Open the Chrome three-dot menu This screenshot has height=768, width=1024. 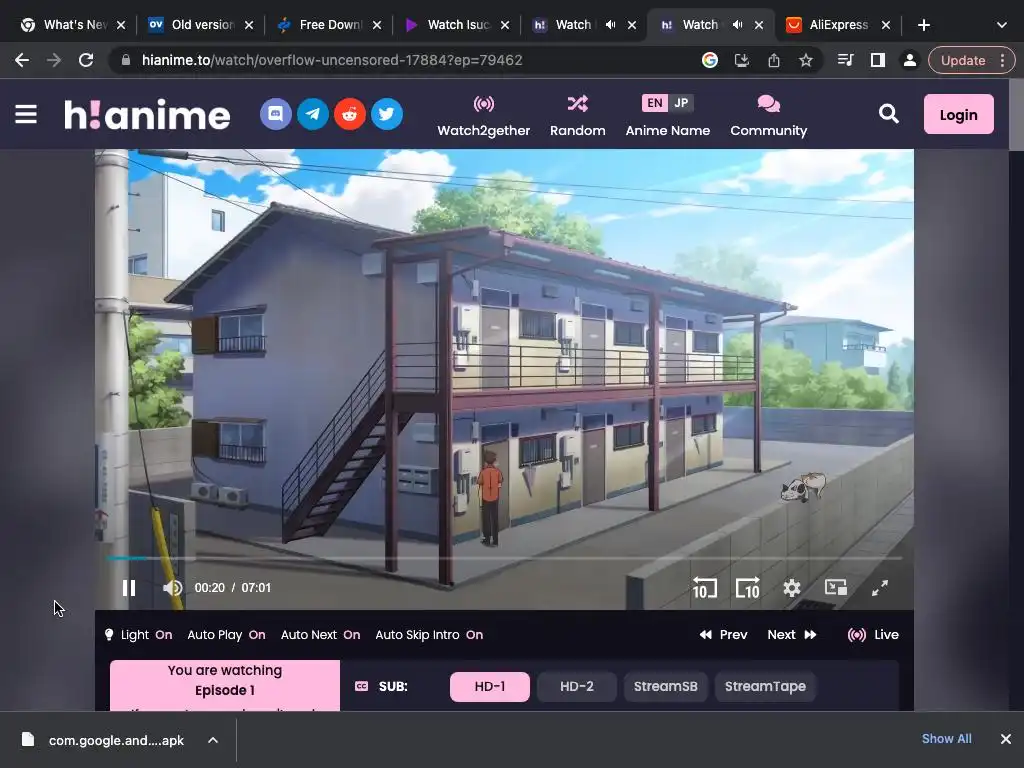[x=1002, y=60]
